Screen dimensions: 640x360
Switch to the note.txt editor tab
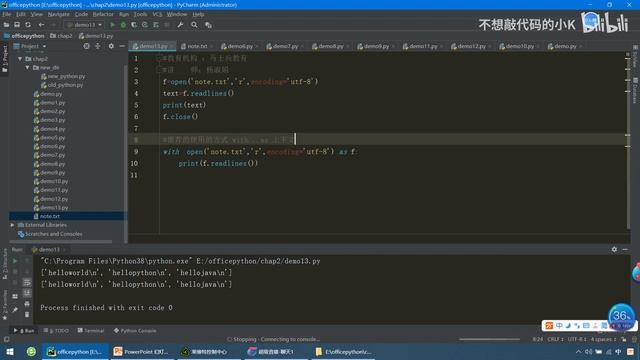197,46
